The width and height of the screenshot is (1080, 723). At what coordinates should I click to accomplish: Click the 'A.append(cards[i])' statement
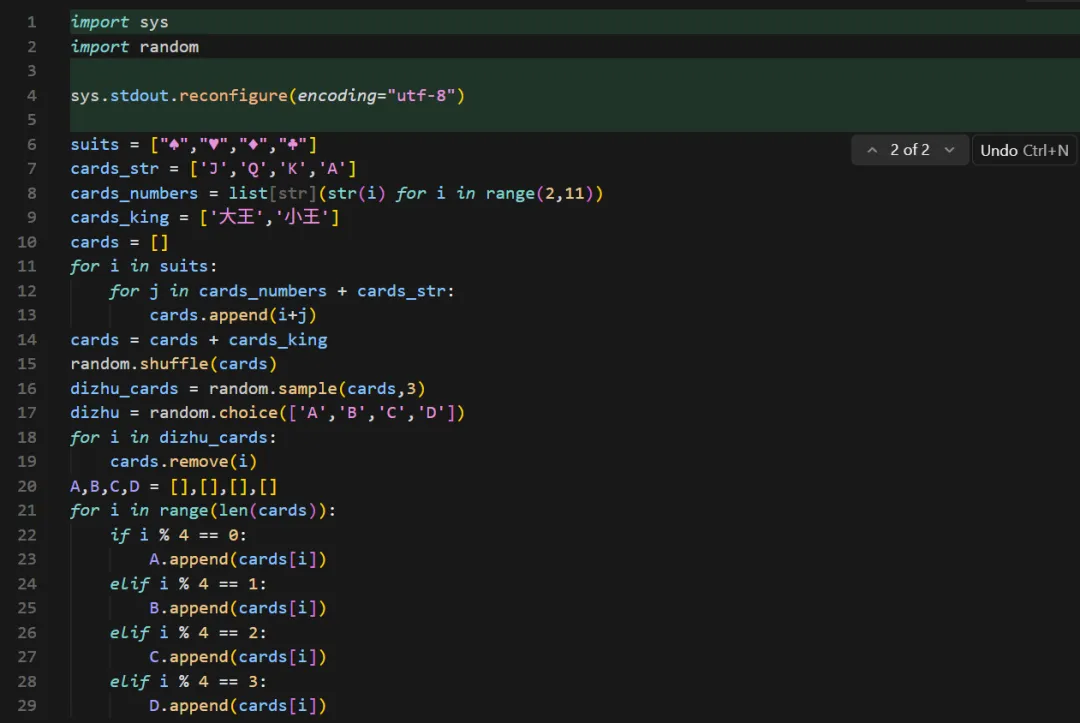pos(238,560)
